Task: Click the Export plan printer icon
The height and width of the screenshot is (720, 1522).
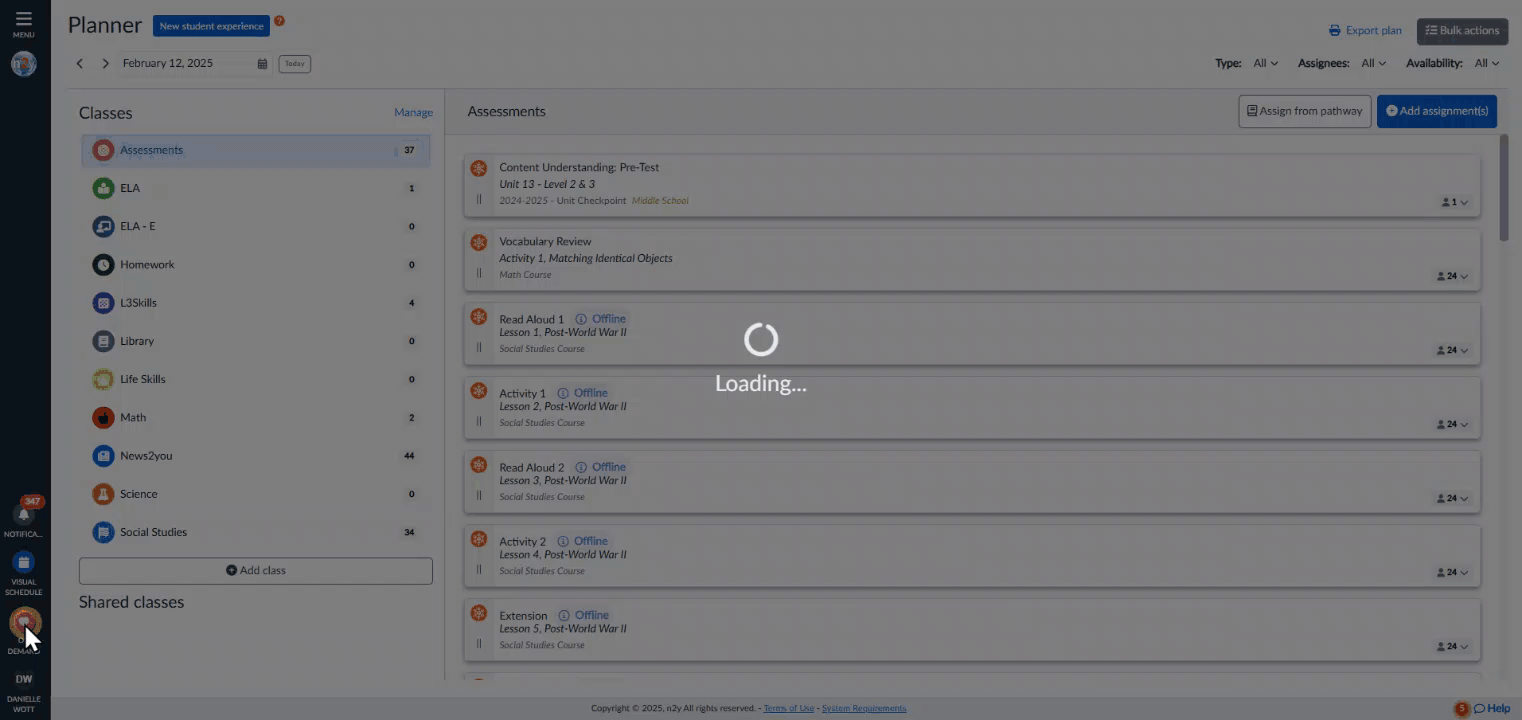Action: coord(1334,31)
